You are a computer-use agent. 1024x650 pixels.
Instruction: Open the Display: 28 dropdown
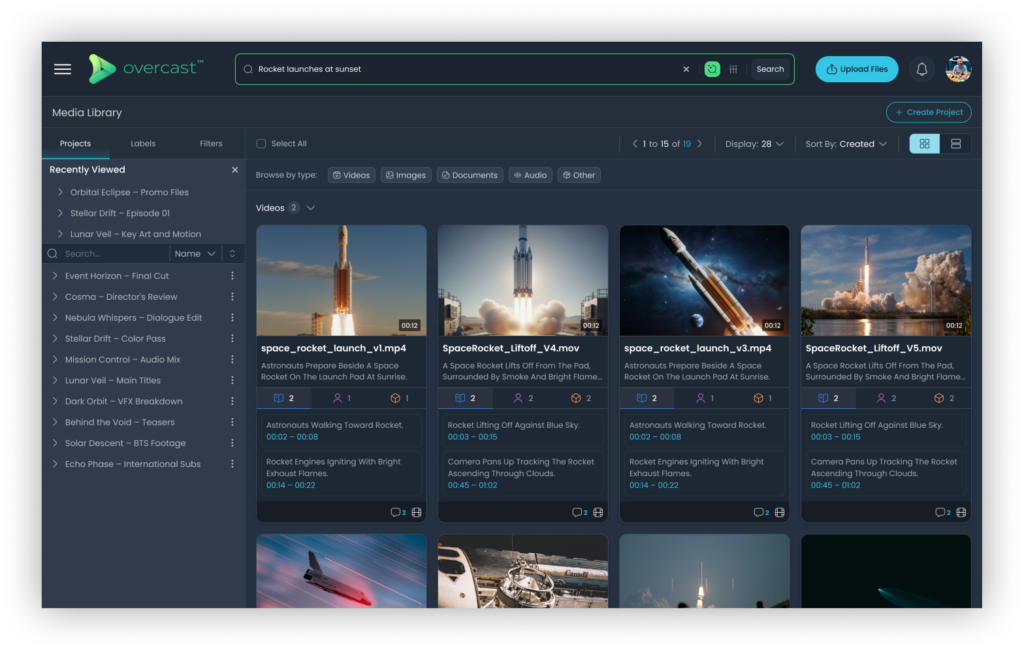point(754,144)
